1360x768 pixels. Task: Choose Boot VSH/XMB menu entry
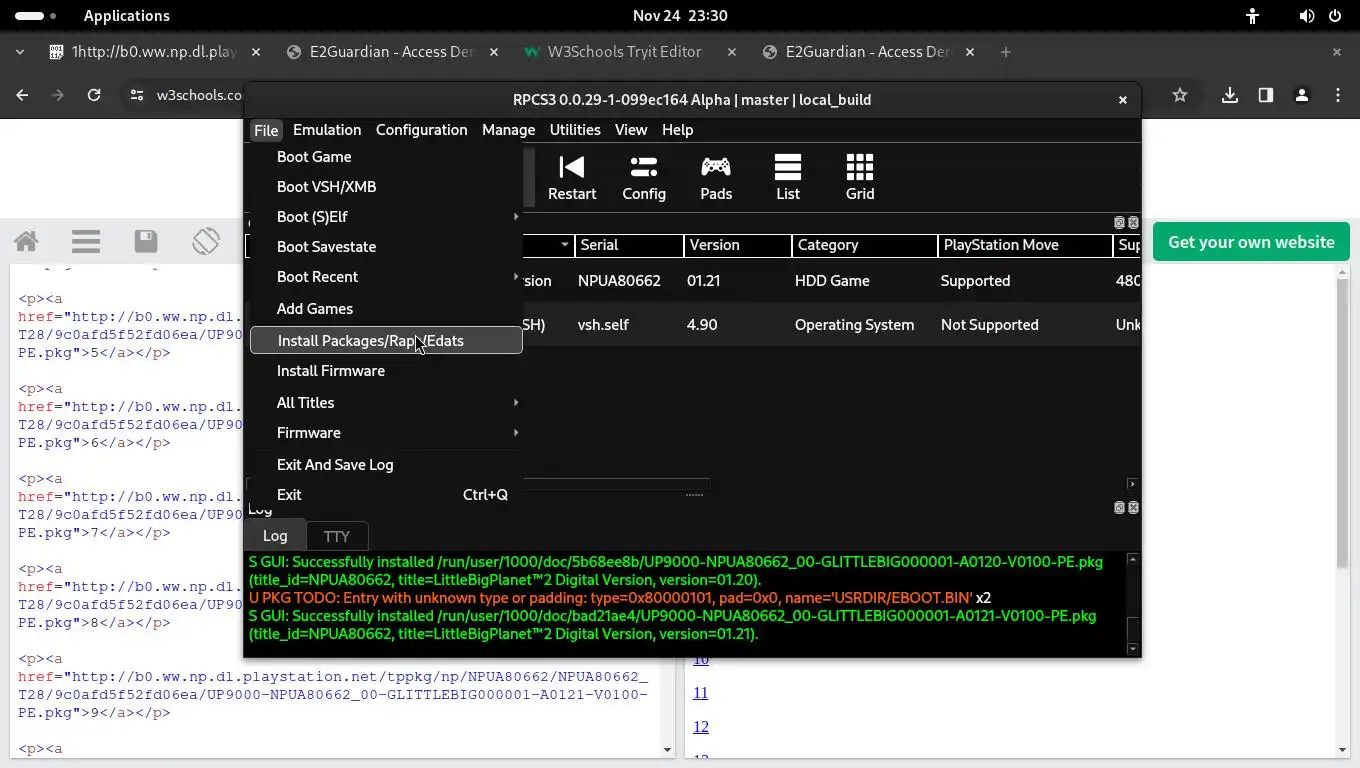tap(386, 187)
